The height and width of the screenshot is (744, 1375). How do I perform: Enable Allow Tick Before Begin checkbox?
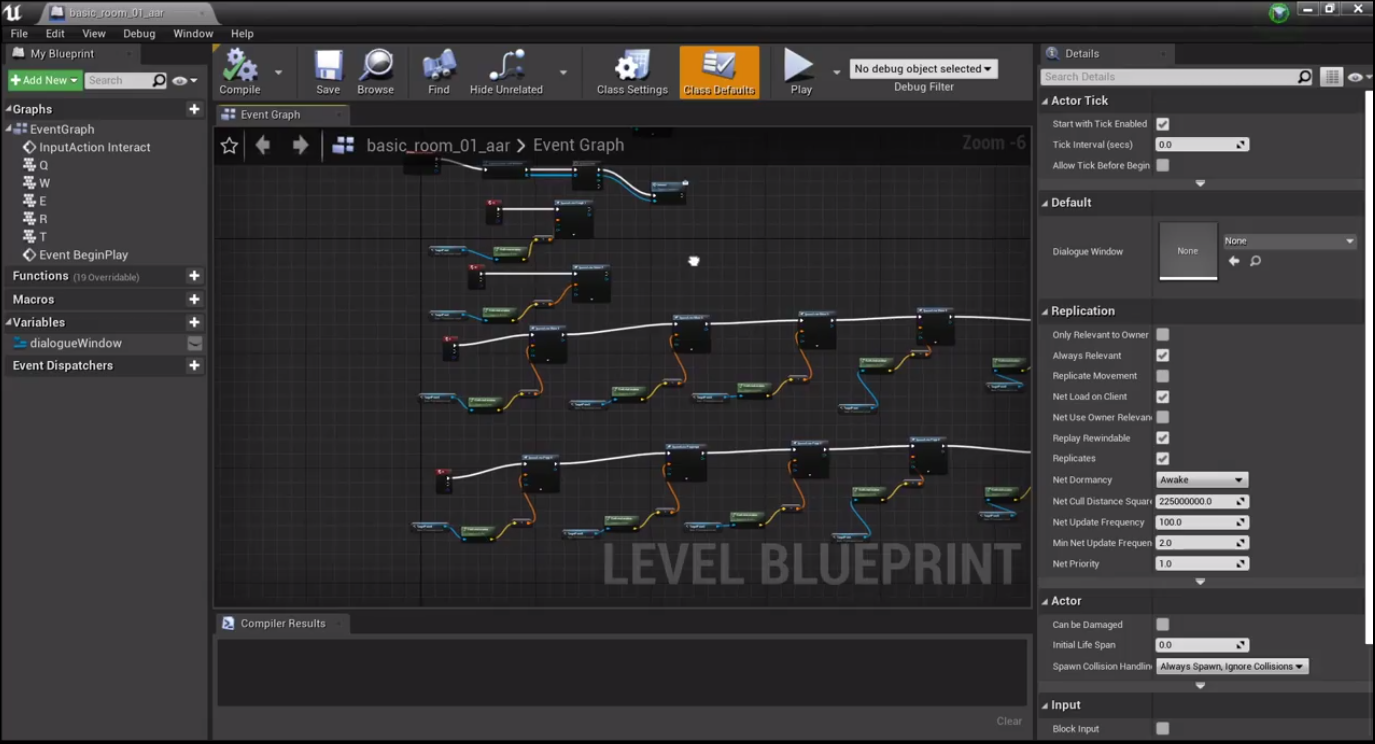point(1162,165)
